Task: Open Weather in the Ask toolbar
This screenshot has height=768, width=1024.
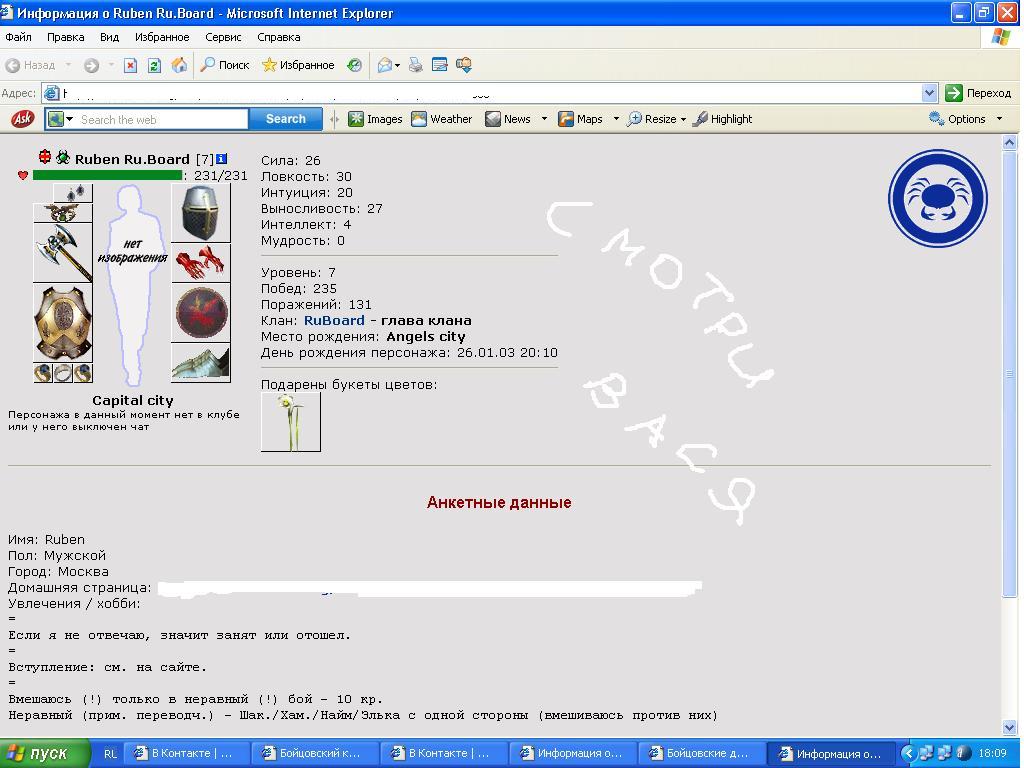Action: pyautogui.click(x=441, y=119)
